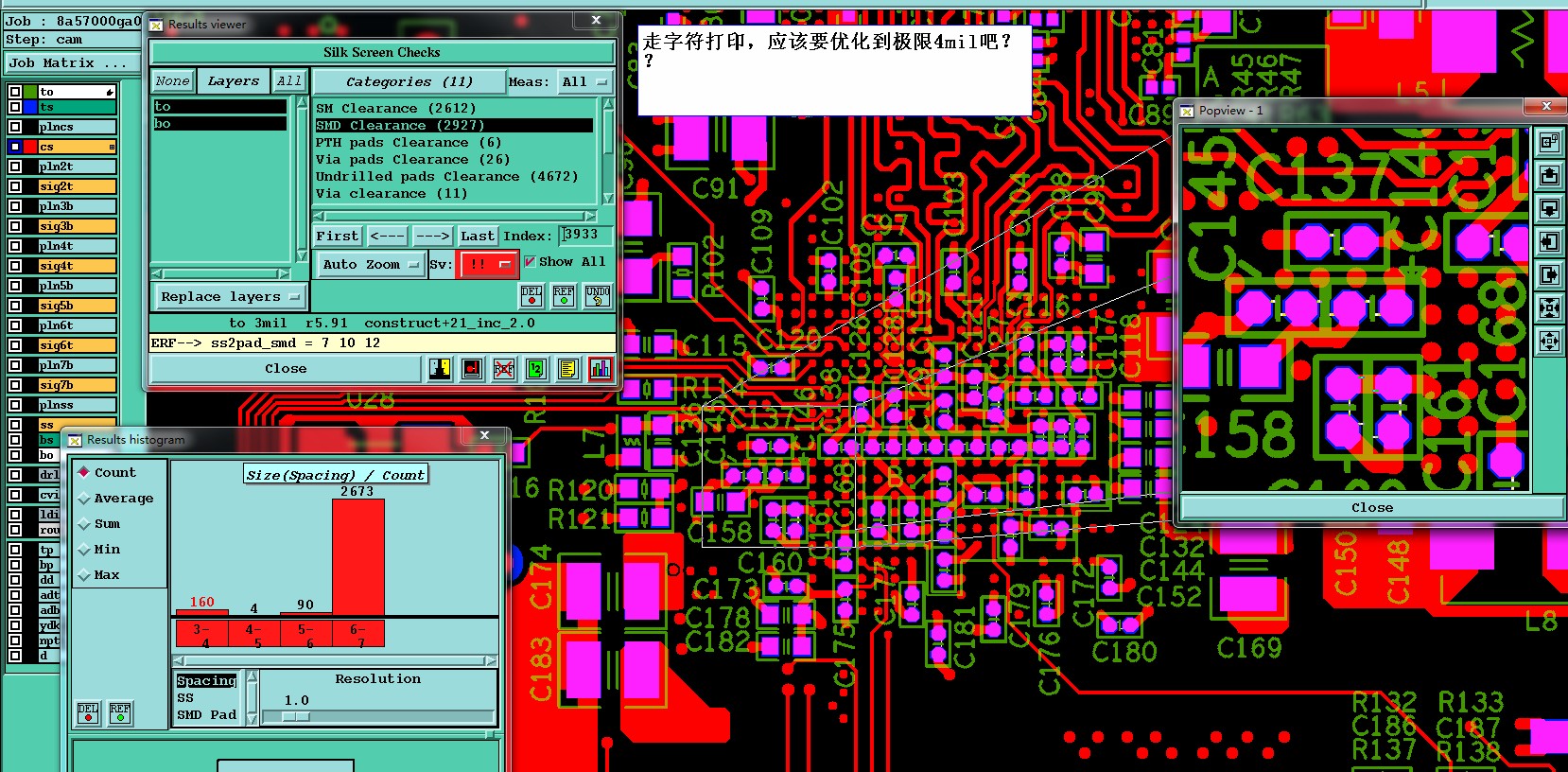Toggle visibility checkbox of layer 'to'

pyautogui.click(x=15, y=92)
